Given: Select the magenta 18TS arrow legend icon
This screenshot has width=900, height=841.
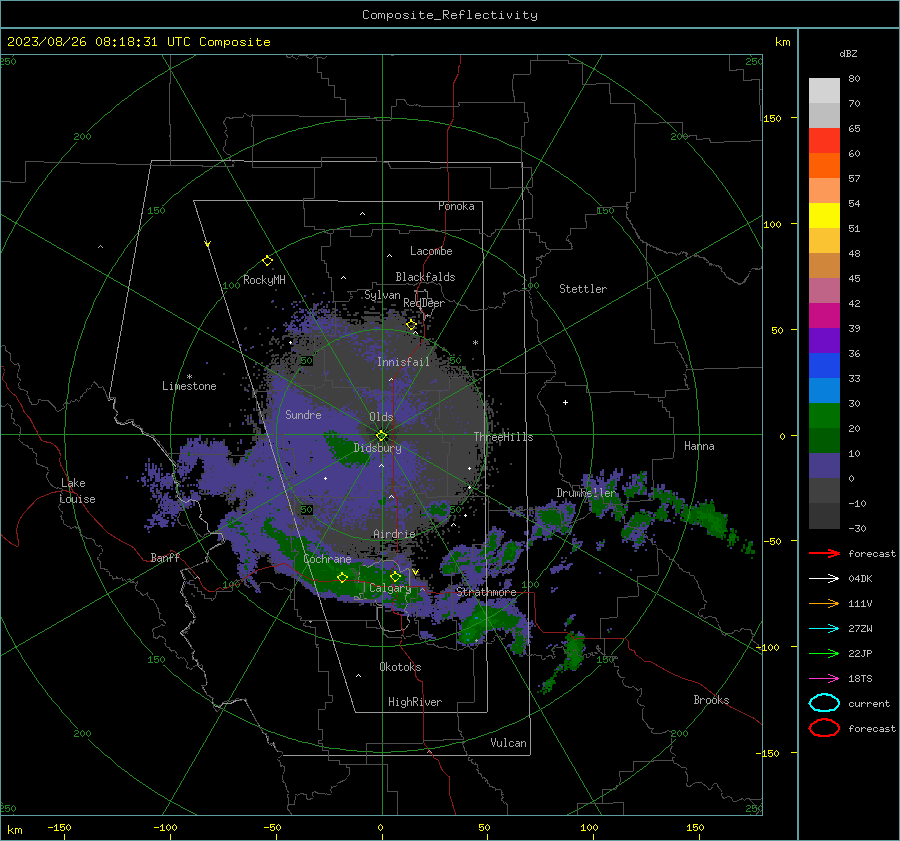Looking at the screenshot, I should tap(824, 678).
